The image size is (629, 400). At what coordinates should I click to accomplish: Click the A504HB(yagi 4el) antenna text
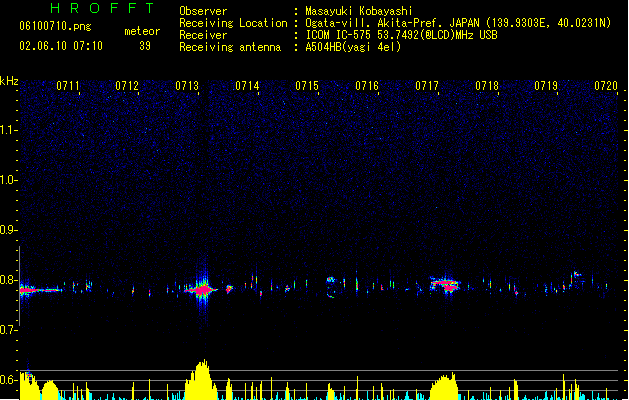coord(353,47)
